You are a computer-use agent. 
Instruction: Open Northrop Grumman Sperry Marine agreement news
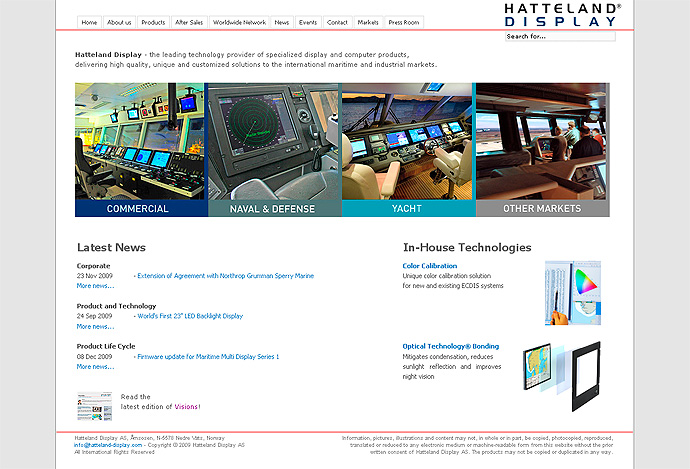click(x=225, y=275)
